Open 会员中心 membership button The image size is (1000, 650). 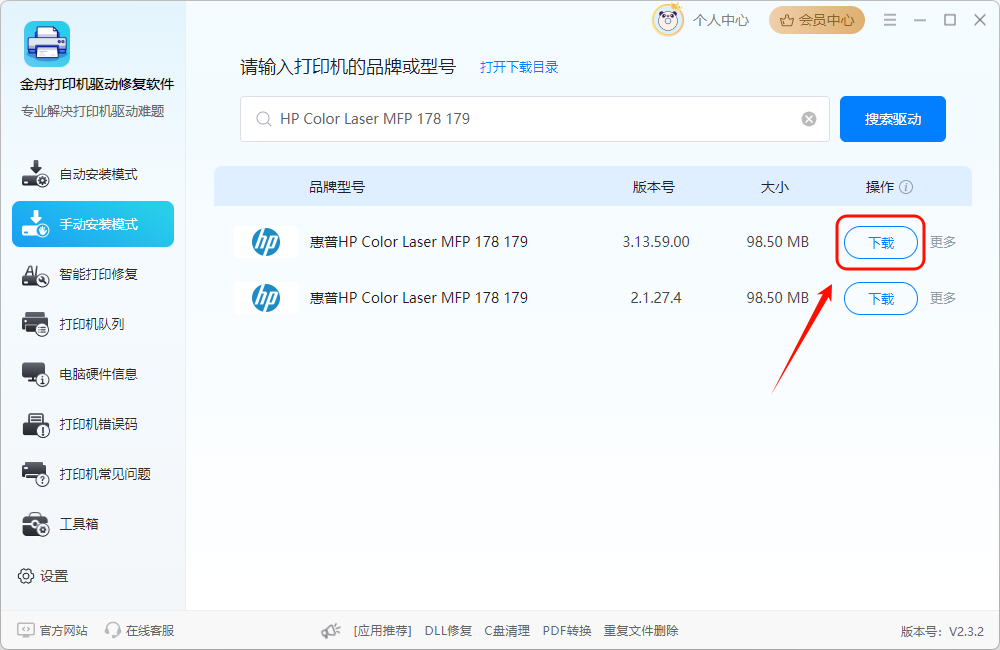point(817,20)
